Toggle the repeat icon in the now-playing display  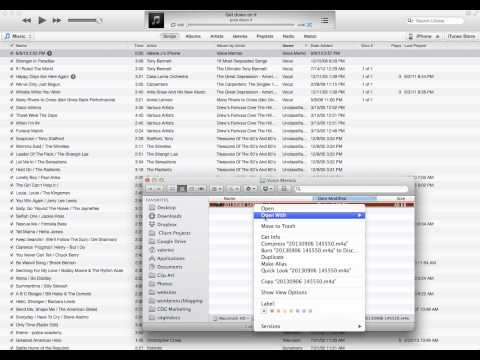pyautogui.click(x=173, y=25)
